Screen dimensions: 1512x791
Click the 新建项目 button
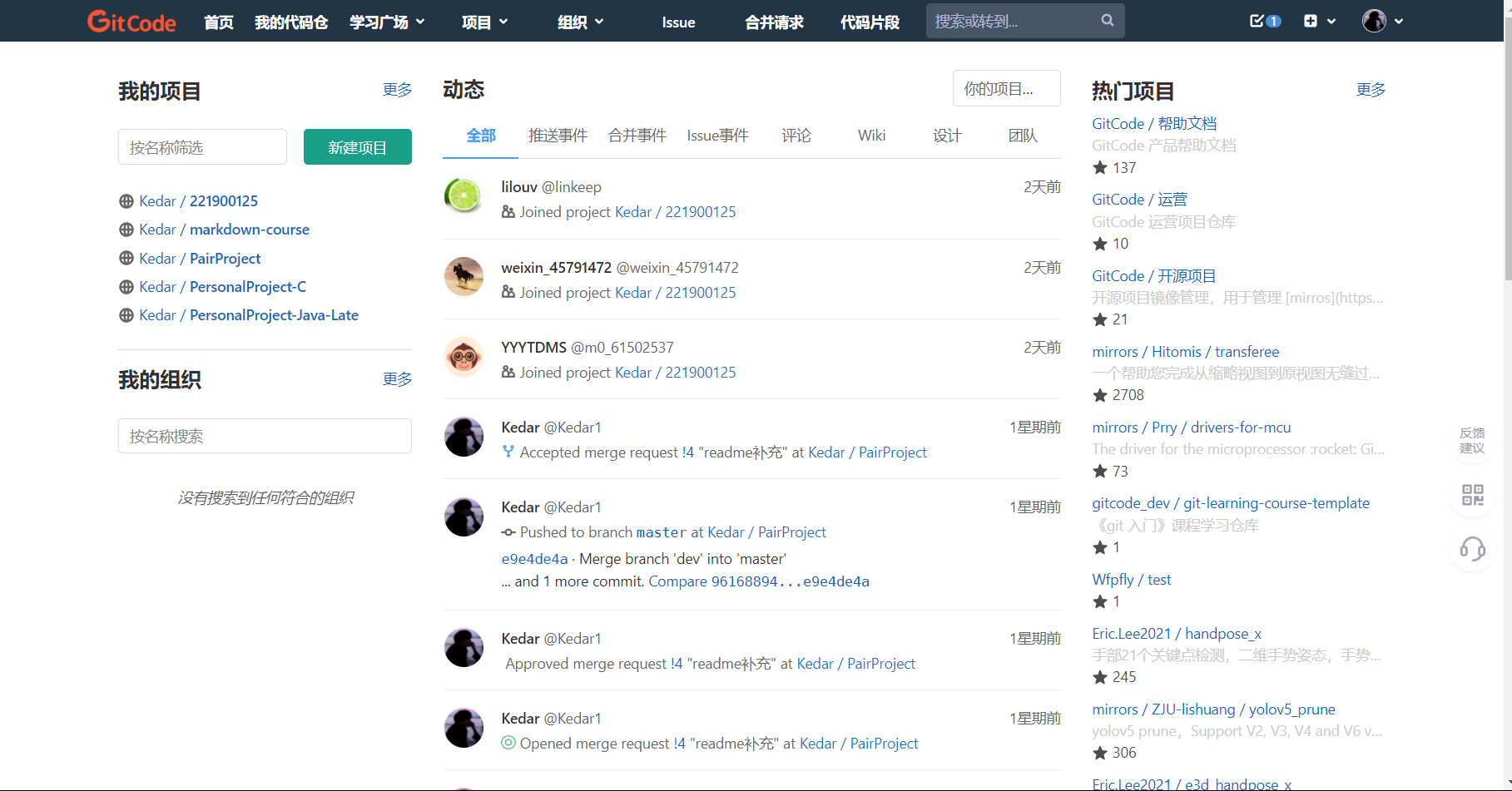(358, 147)
